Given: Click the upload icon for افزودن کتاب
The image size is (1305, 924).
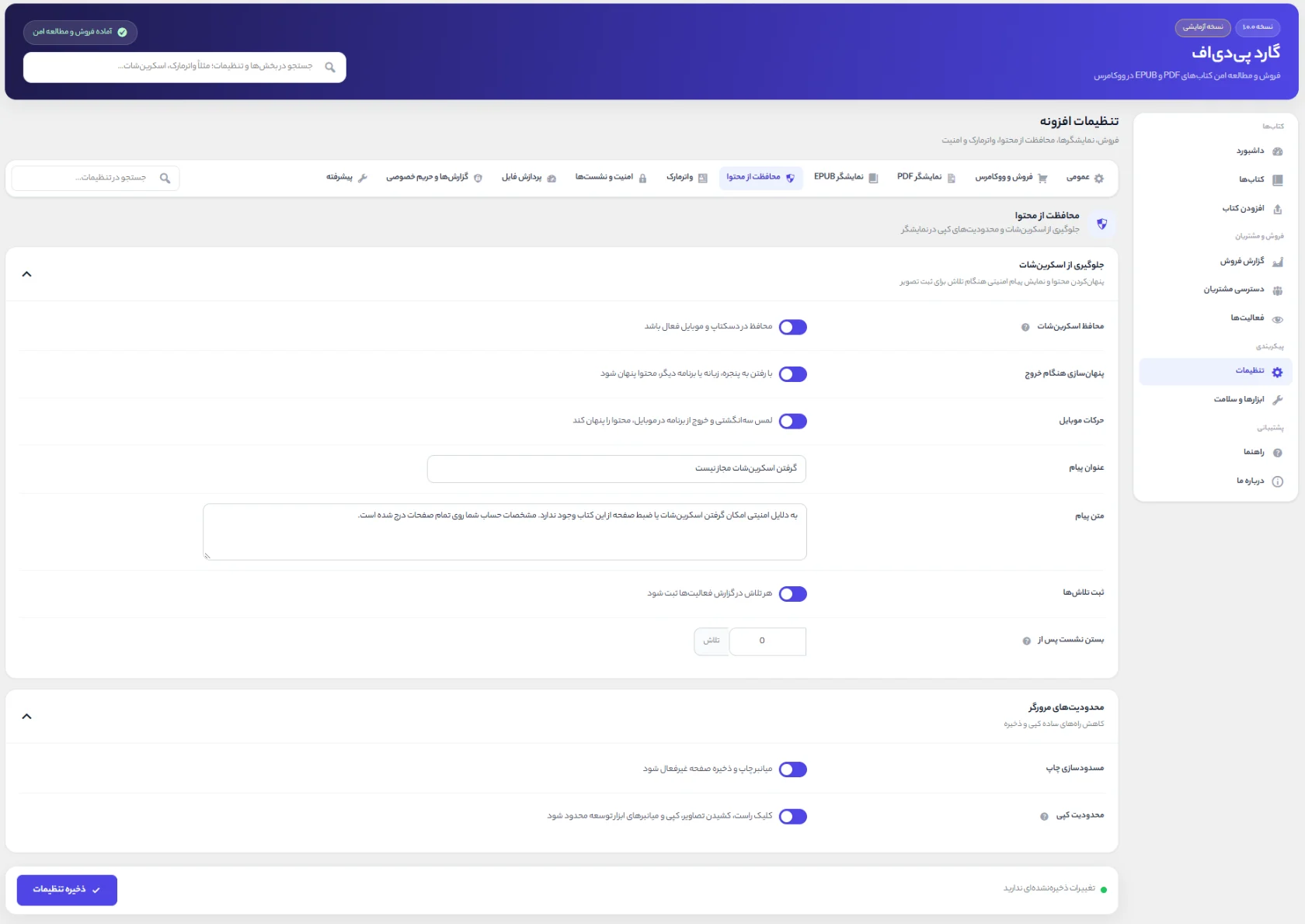Looking at the screenshot, I should click(1277, 209).
